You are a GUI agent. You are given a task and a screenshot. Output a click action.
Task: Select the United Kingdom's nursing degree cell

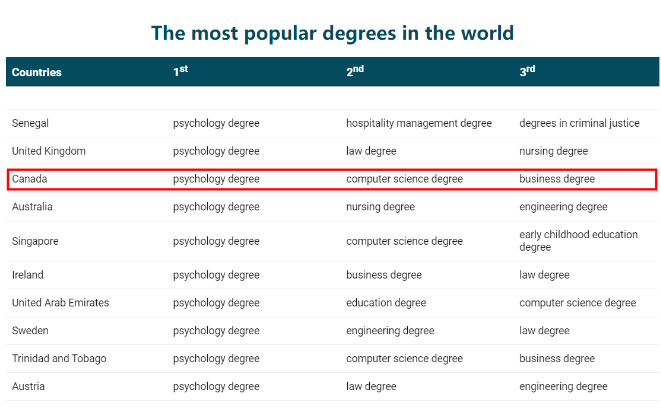point(553,151)
